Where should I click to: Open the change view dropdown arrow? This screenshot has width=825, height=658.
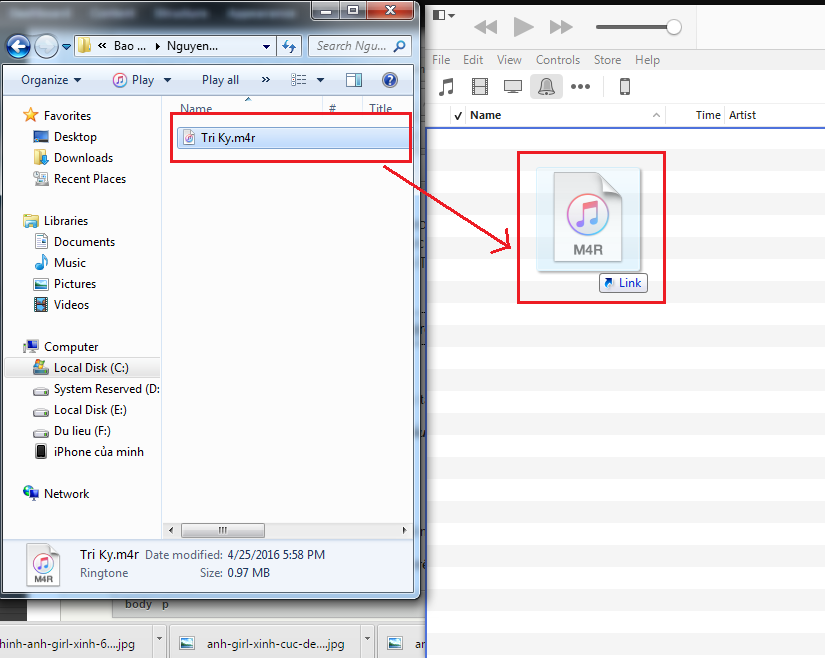pos(321,80)
